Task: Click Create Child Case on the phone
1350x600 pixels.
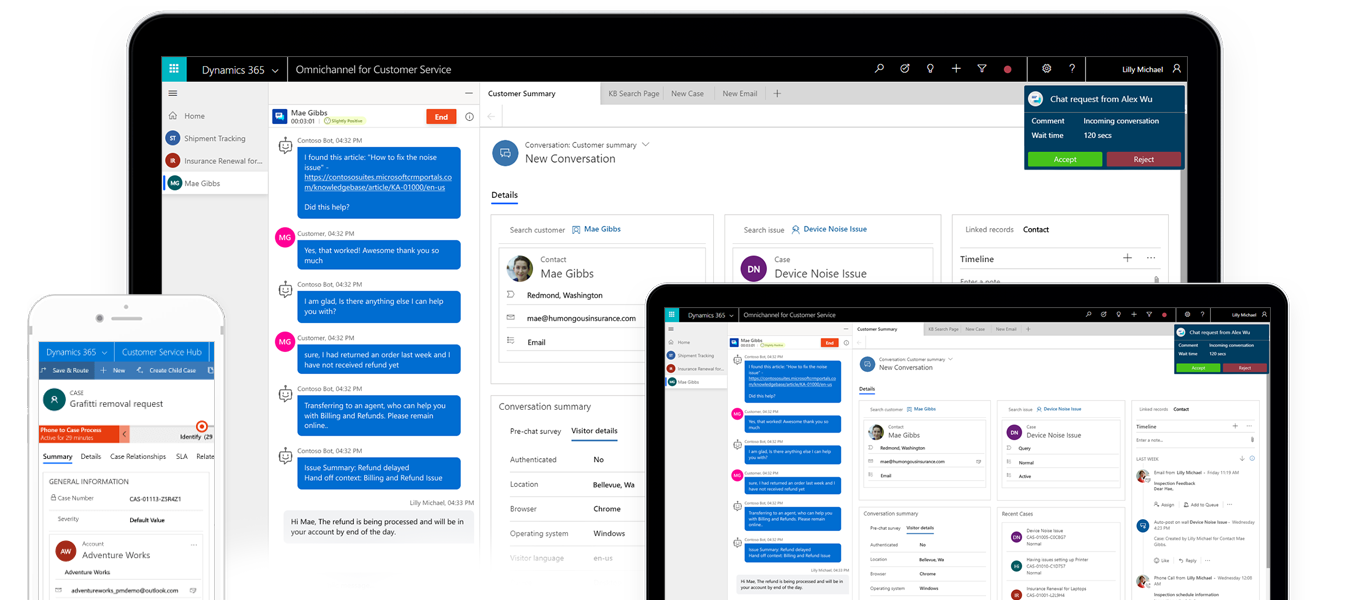Action: (165, 370)
